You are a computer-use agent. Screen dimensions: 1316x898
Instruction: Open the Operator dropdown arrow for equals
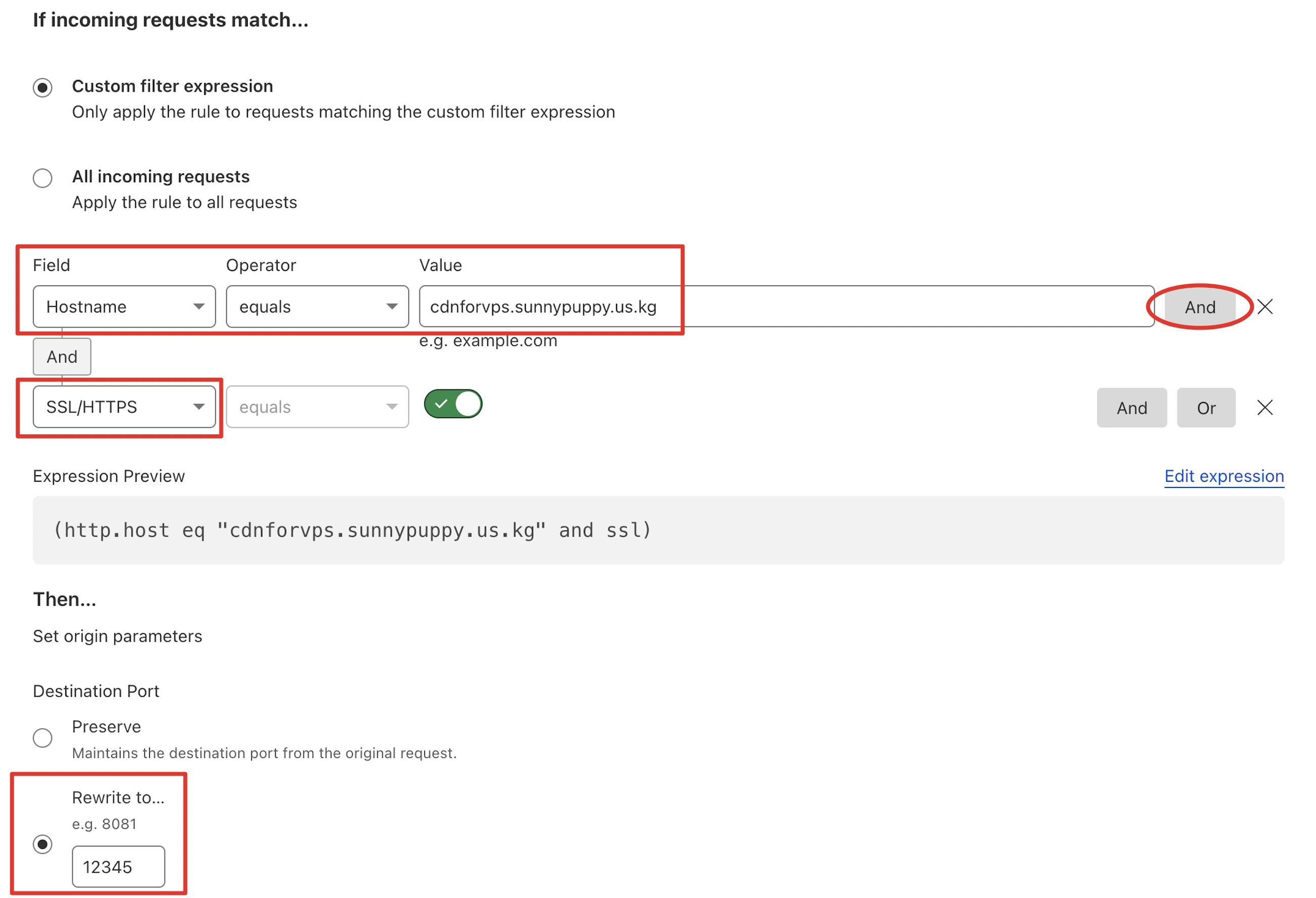(x=392, y=306)
